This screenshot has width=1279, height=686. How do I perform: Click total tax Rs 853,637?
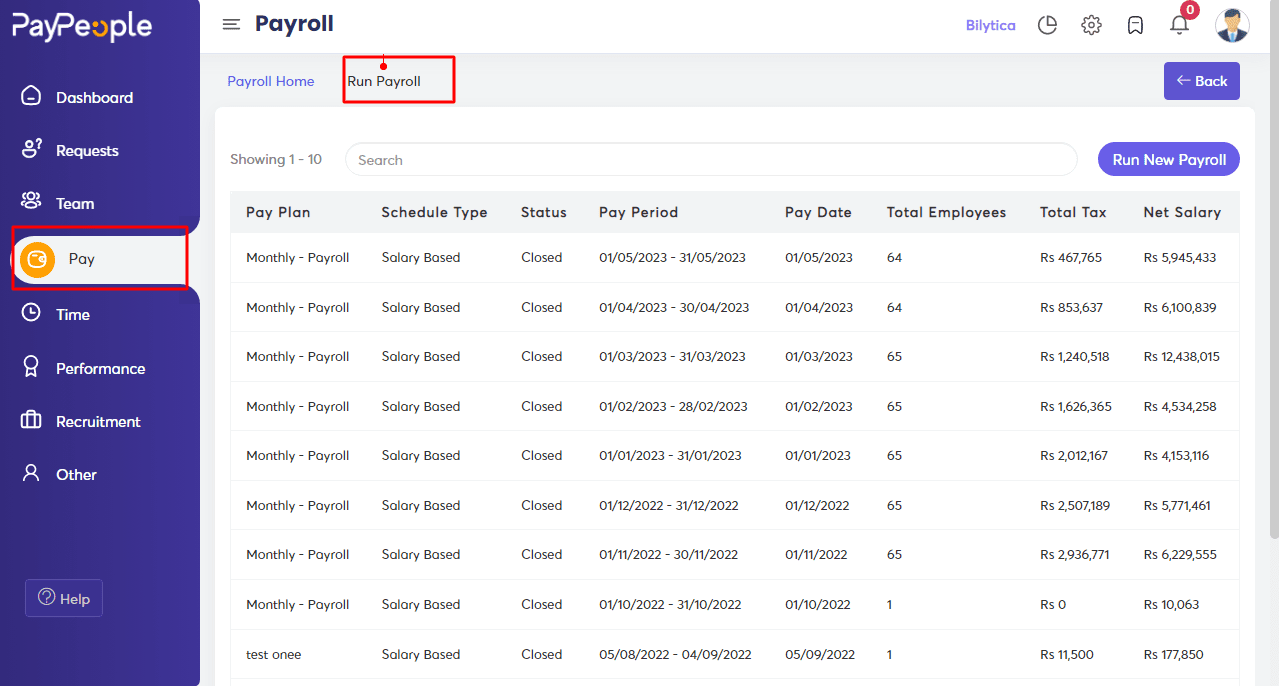[x=1071, y=308]
